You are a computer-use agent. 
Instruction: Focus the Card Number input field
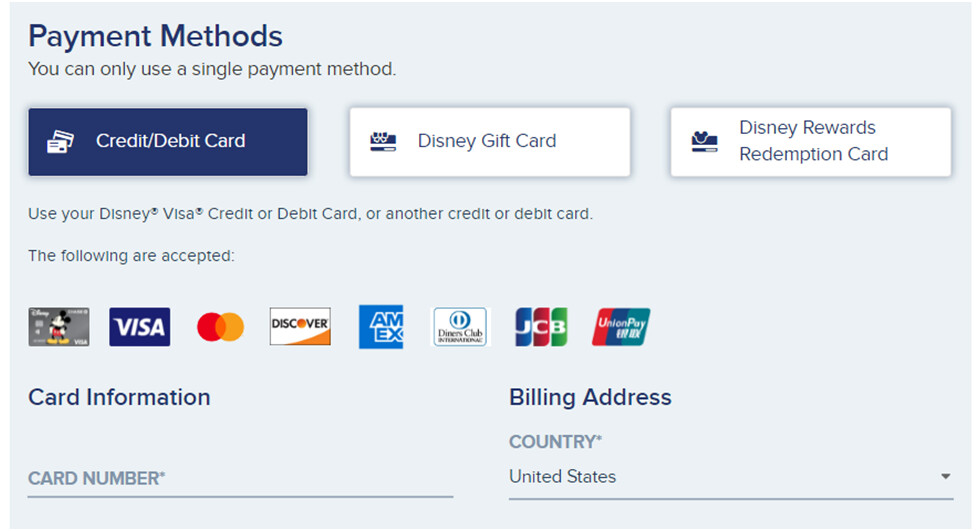click(x=240, y=479)
